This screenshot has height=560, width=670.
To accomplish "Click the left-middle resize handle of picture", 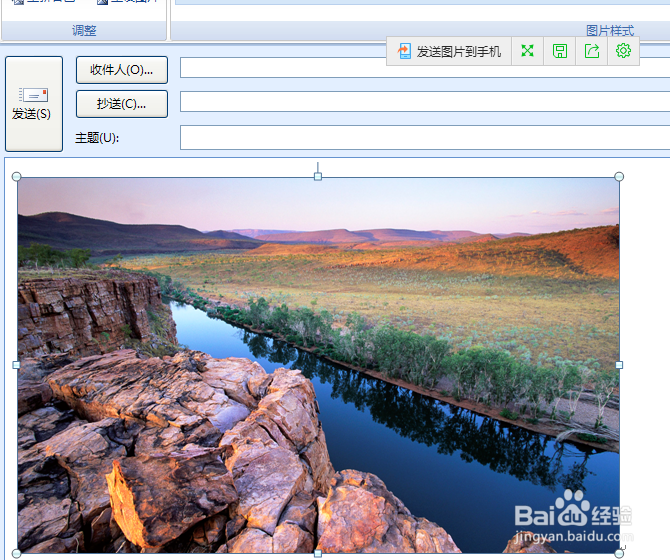I will tap(16, 365).
